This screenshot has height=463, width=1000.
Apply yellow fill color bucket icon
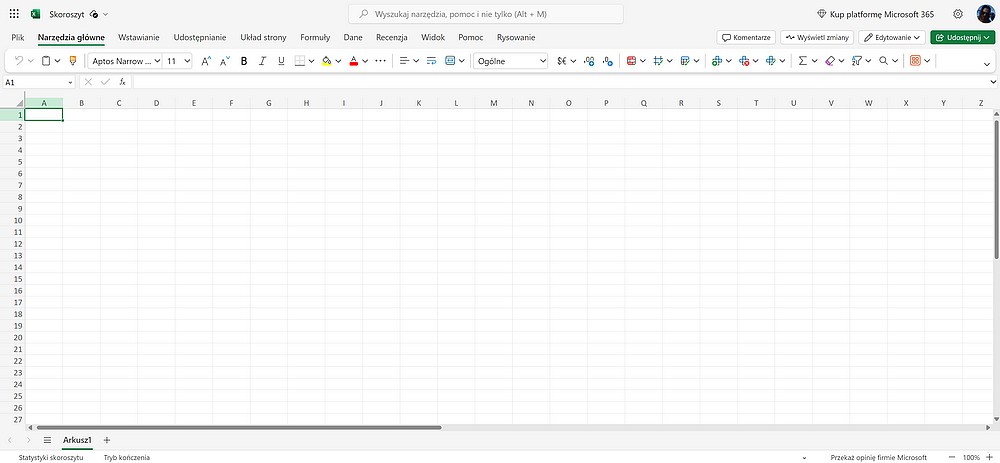pos(327,61)
